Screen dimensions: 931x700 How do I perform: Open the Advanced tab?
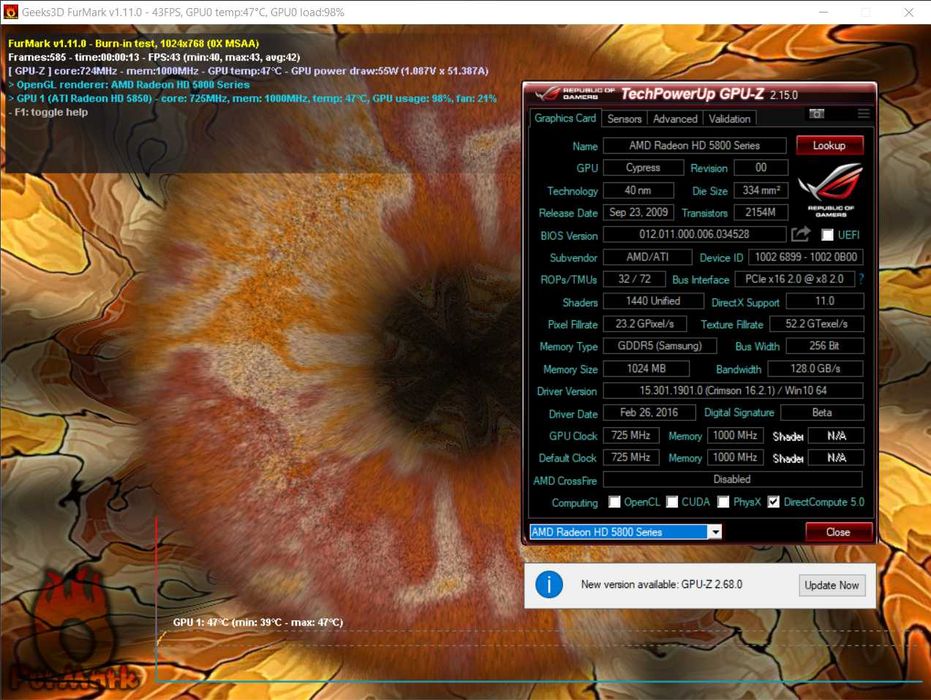[x=675, y=119]
